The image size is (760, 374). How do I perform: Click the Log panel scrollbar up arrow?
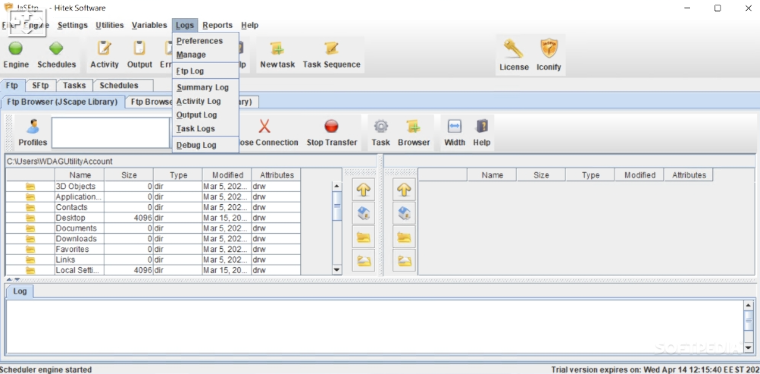(748, 305)
